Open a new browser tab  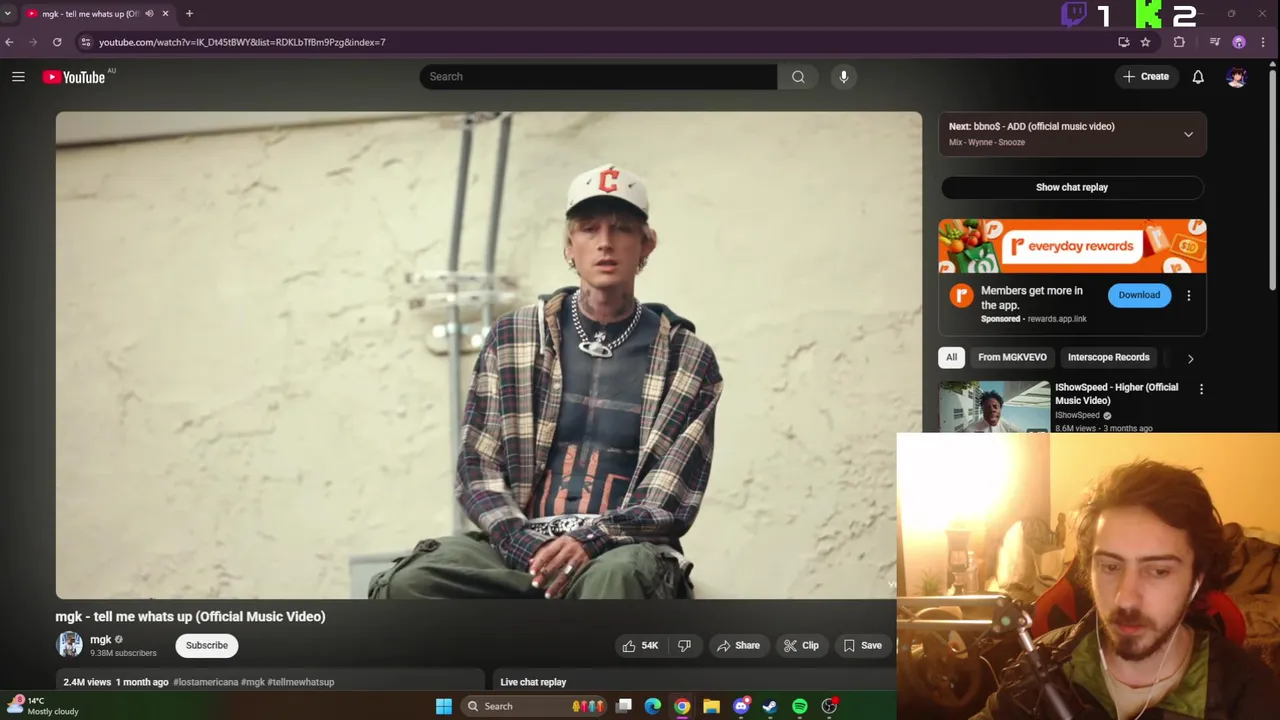189,14
